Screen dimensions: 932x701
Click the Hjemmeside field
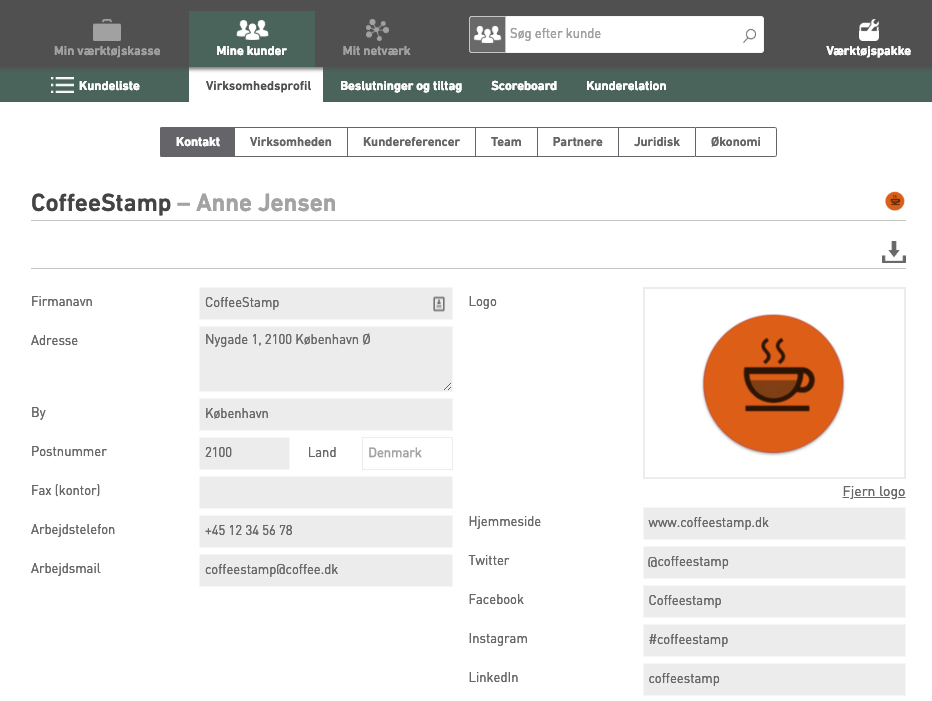774,523
